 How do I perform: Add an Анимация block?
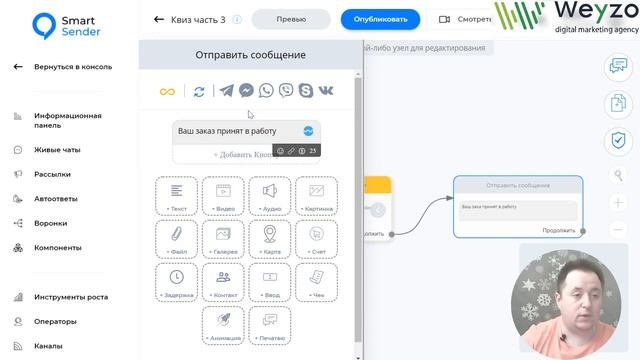[223, 326]
